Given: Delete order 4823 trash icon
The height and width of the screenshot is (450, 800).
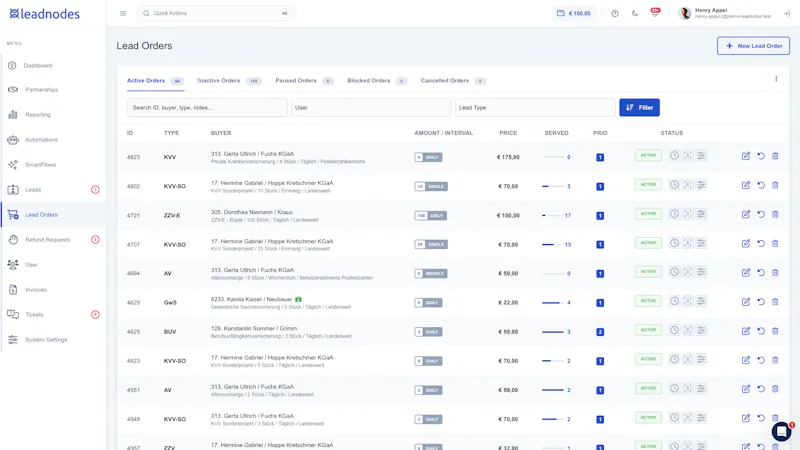Looking at the screenshot, I should [x=775, y=156].
